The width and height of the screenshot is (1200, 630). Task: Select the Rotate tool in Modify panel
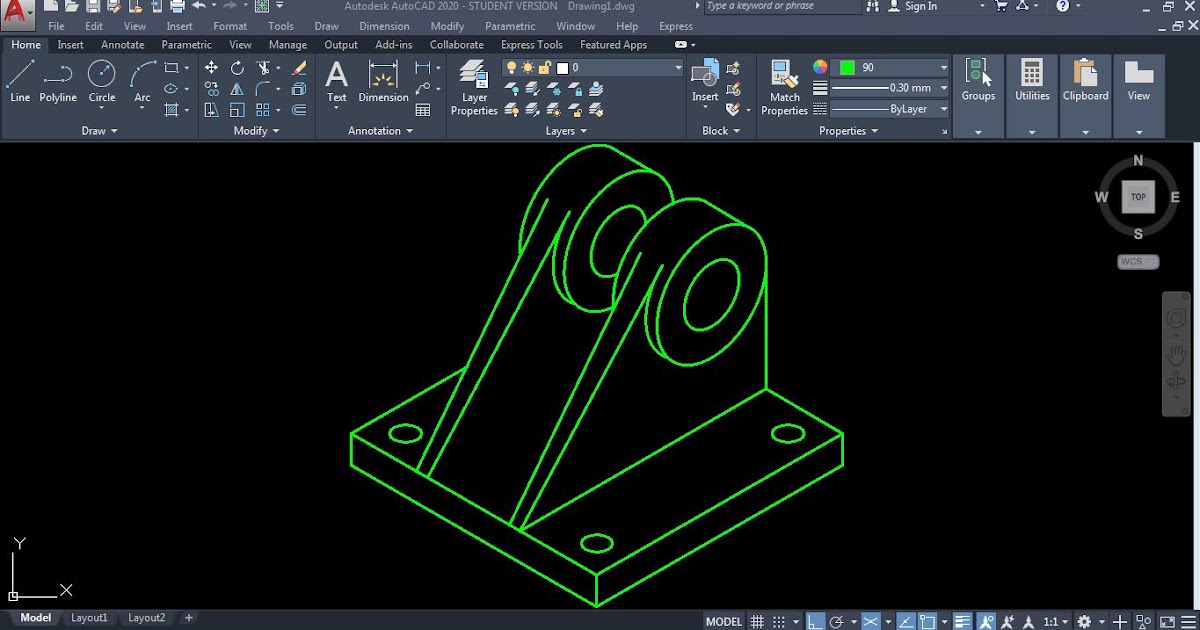click(237, 67)
